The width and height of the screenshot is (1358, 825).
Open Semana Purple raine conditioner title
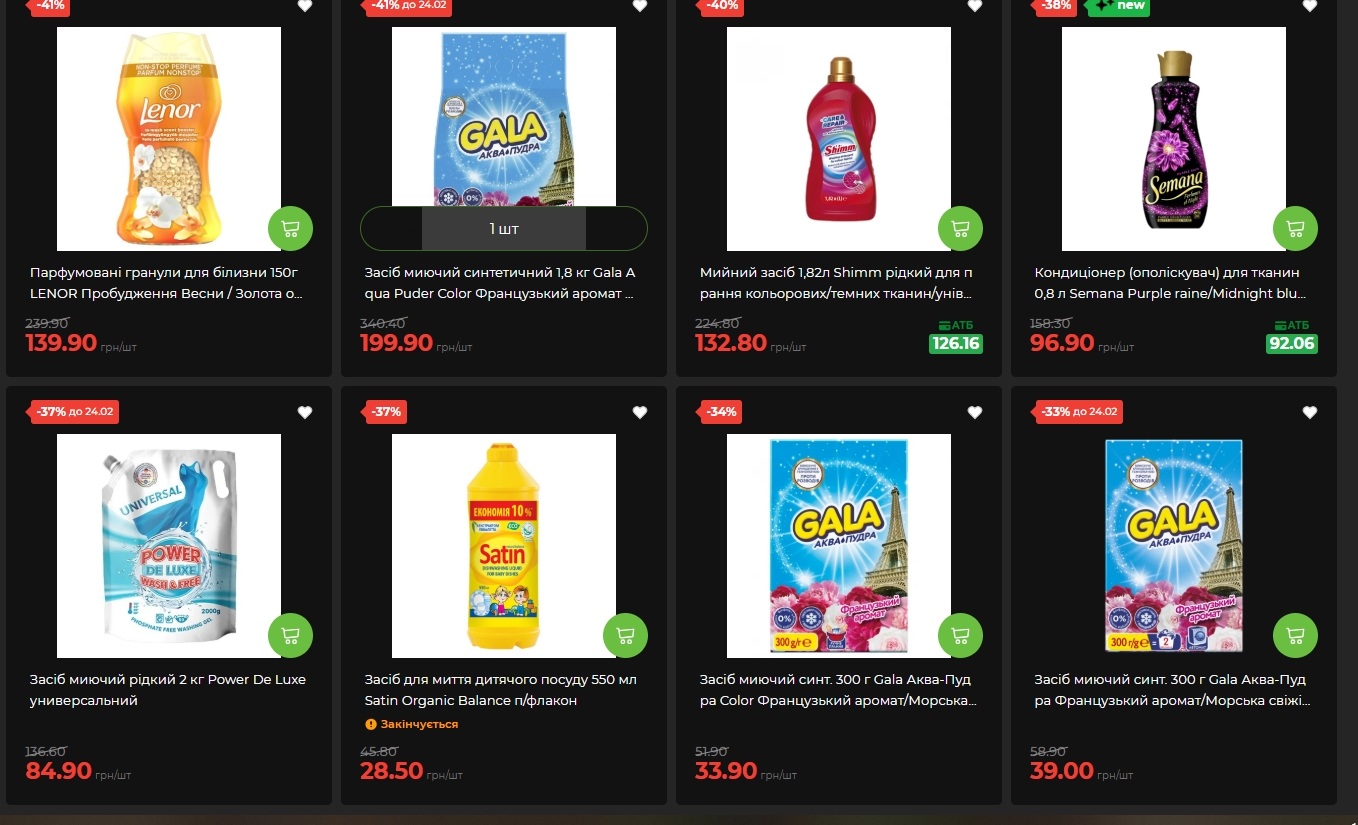click(1170, 283)
